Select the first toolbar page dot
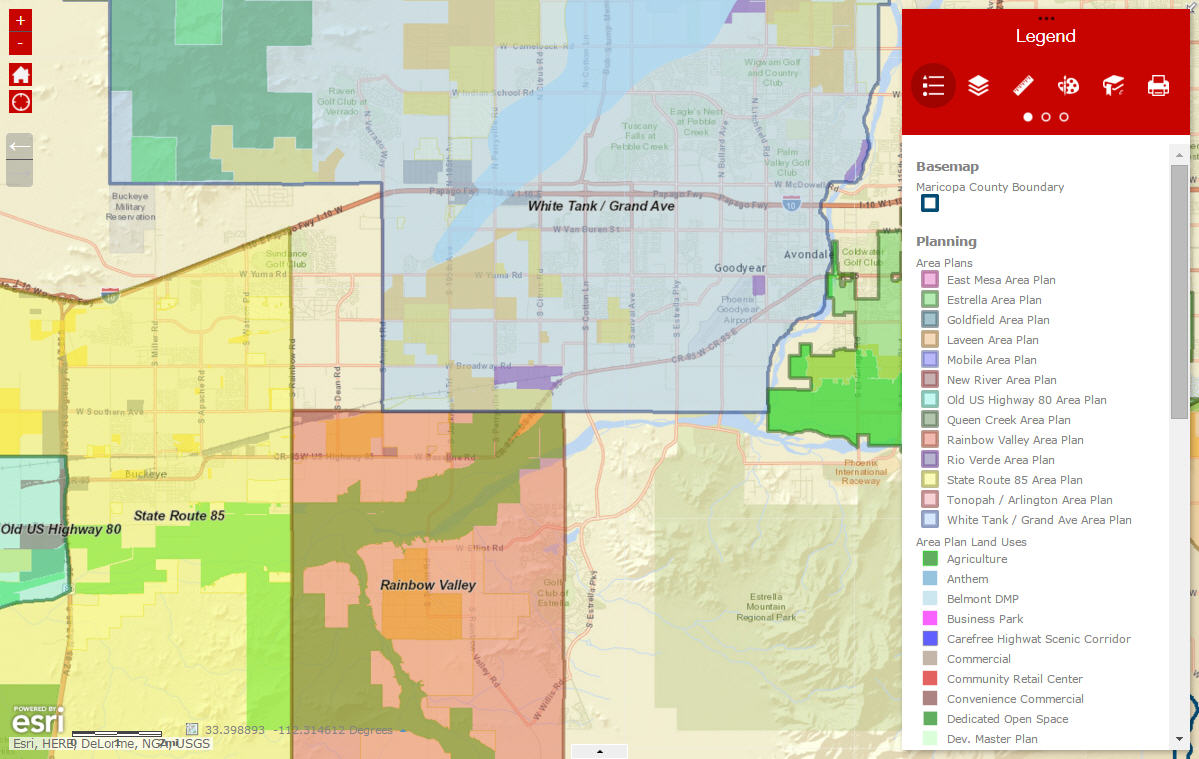 (1028, 117)
